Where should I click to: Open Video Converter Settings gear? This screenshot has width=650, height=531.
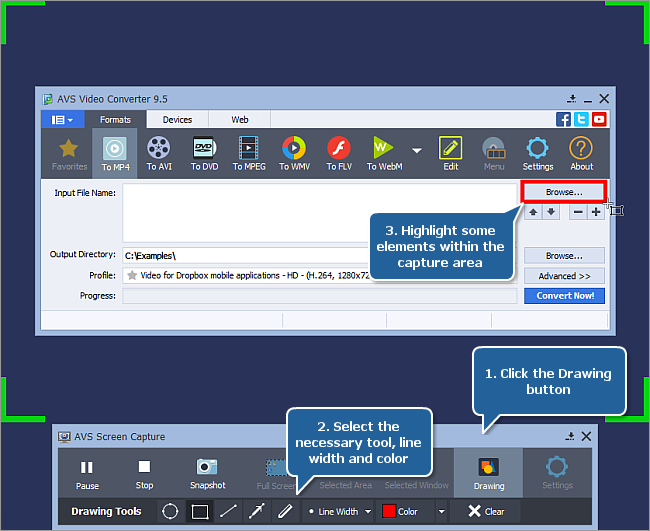[x=538, y=153]
